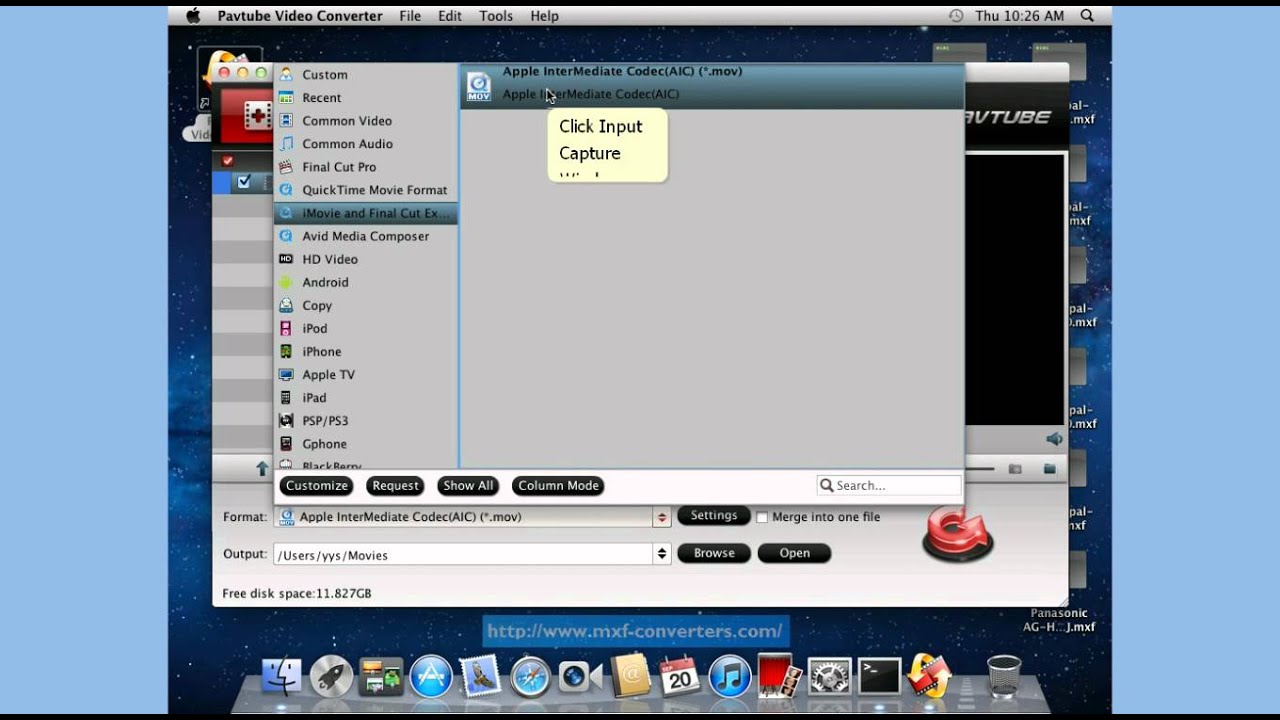Click the HD Video icon

tap(286, 259)
